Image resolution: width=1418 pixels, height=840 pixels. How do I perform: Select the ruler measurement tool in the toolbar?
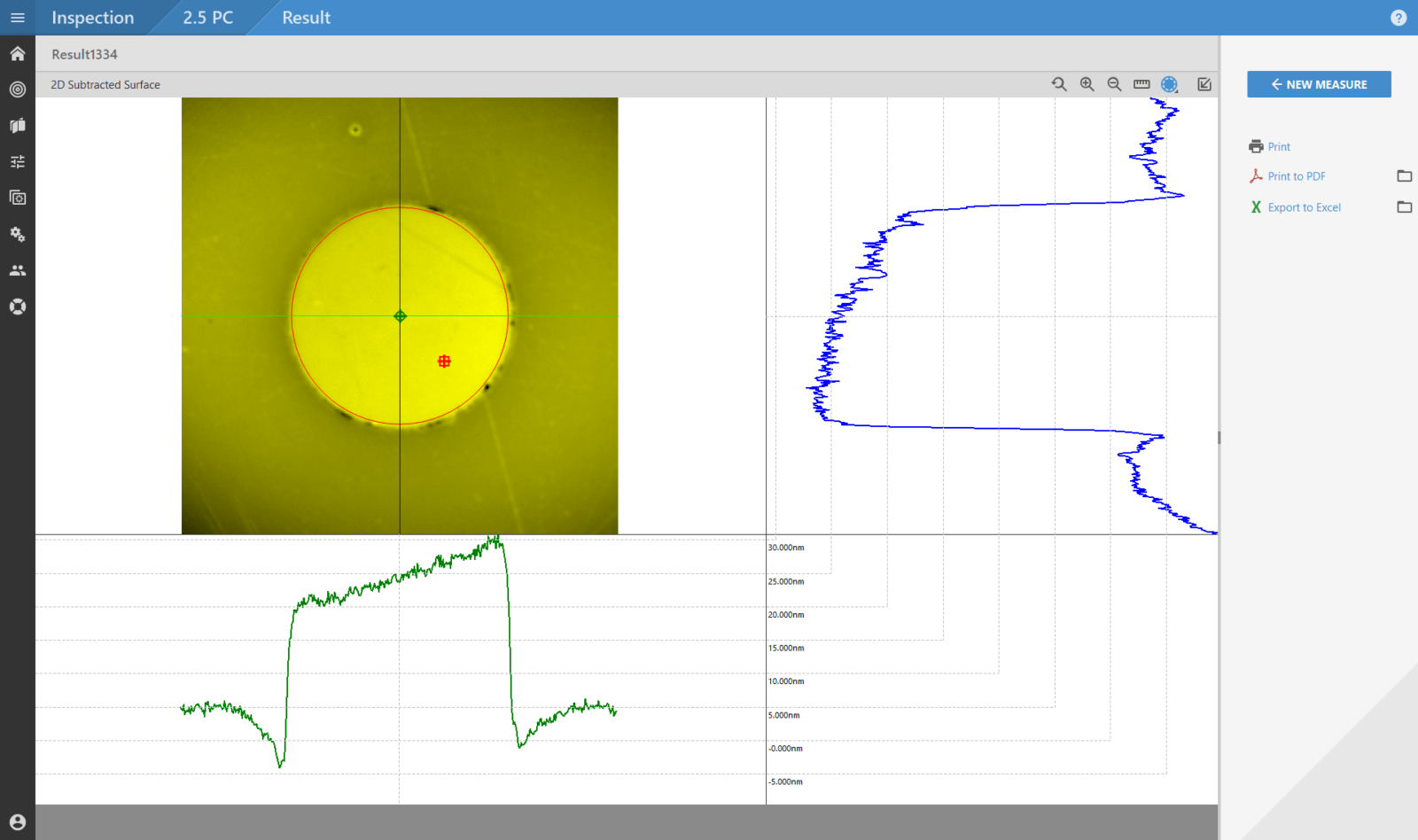click(x=1141, y=84)
